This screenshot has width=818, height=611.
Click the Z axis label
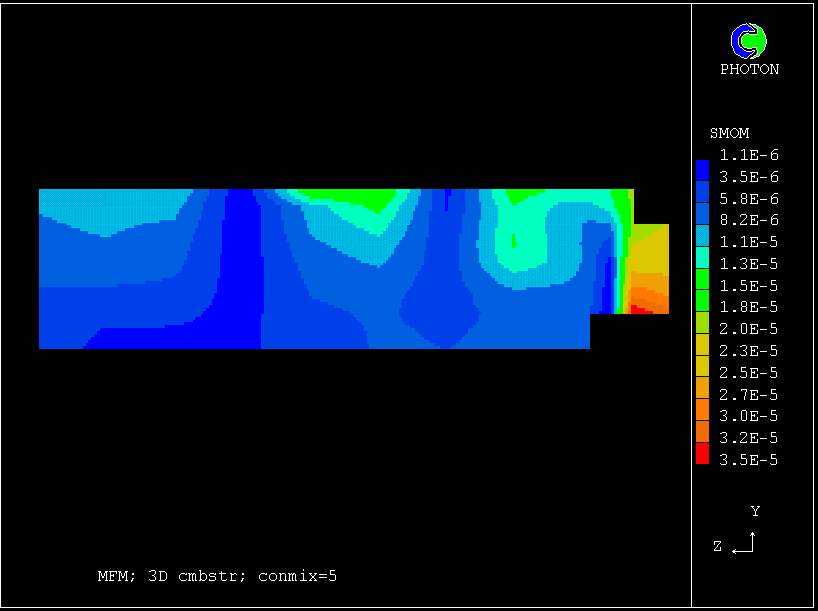coord(717,546)
